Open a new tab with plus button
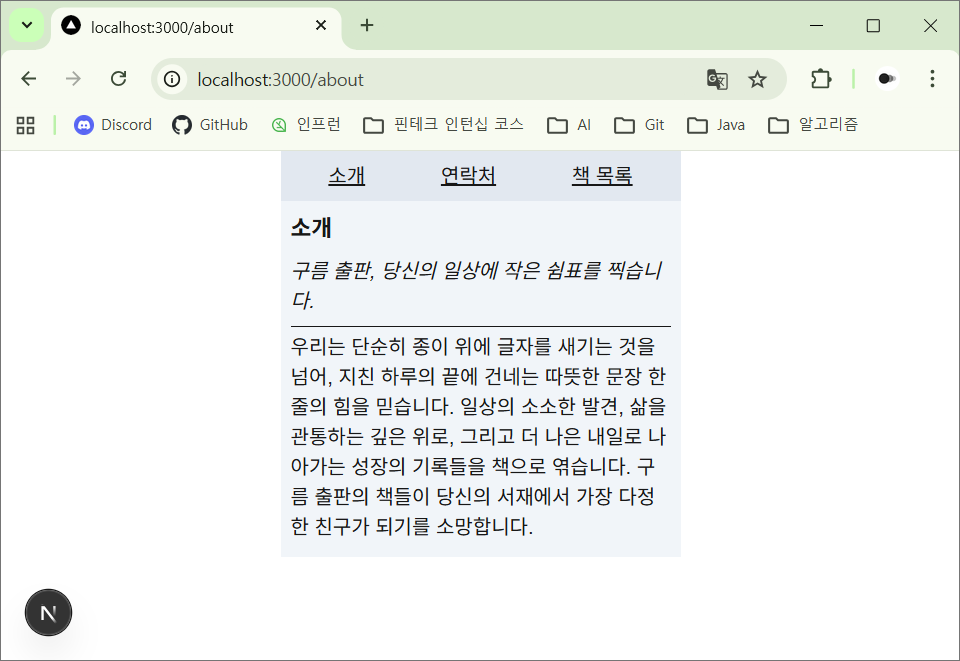The height and width of the screenshot is (661, 960). 367,26
